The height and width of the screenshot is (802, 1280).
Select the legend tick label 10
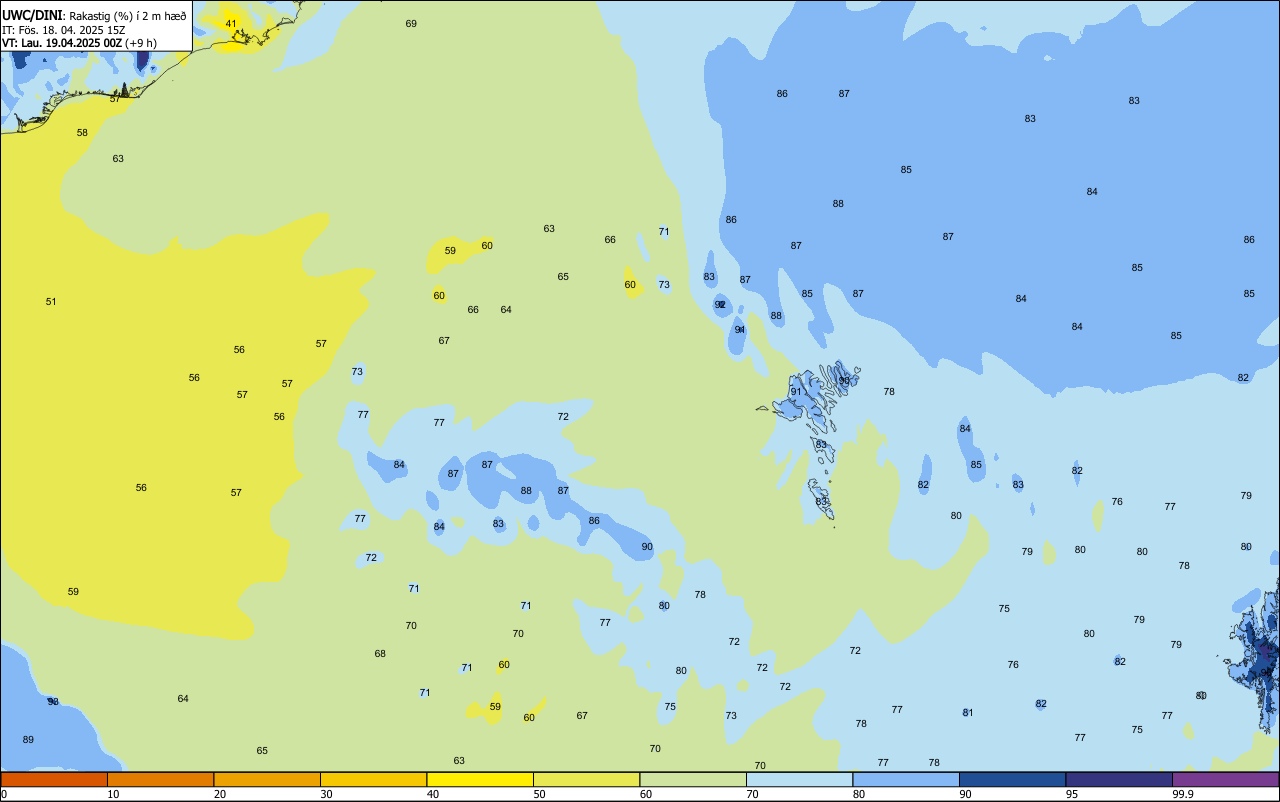point(113,794)
